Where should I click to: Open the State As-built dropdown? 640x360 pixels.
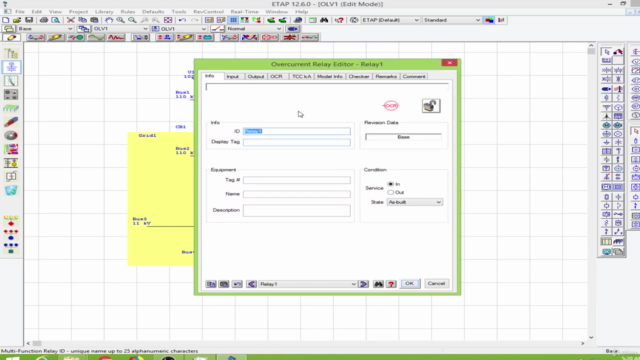tap(415, 202)
